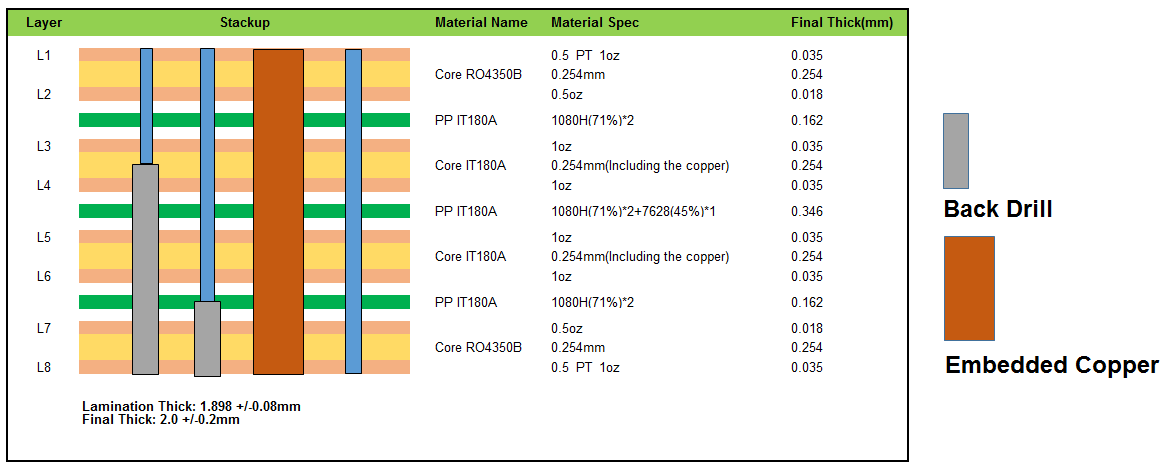
Task: Click the Embedded Copper legend label
Action: pyautogui.click(x=1051, y=365)
